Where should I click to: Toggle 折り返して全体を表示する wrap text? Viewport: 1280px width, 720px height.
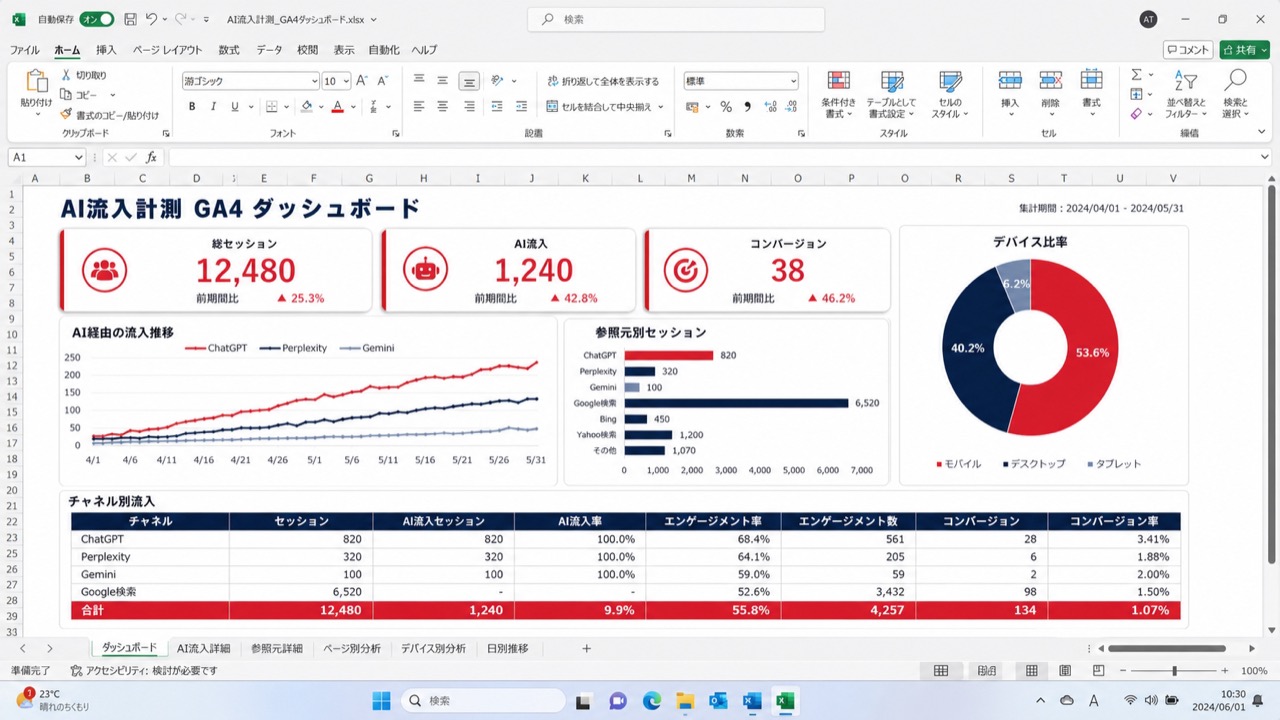602,81
